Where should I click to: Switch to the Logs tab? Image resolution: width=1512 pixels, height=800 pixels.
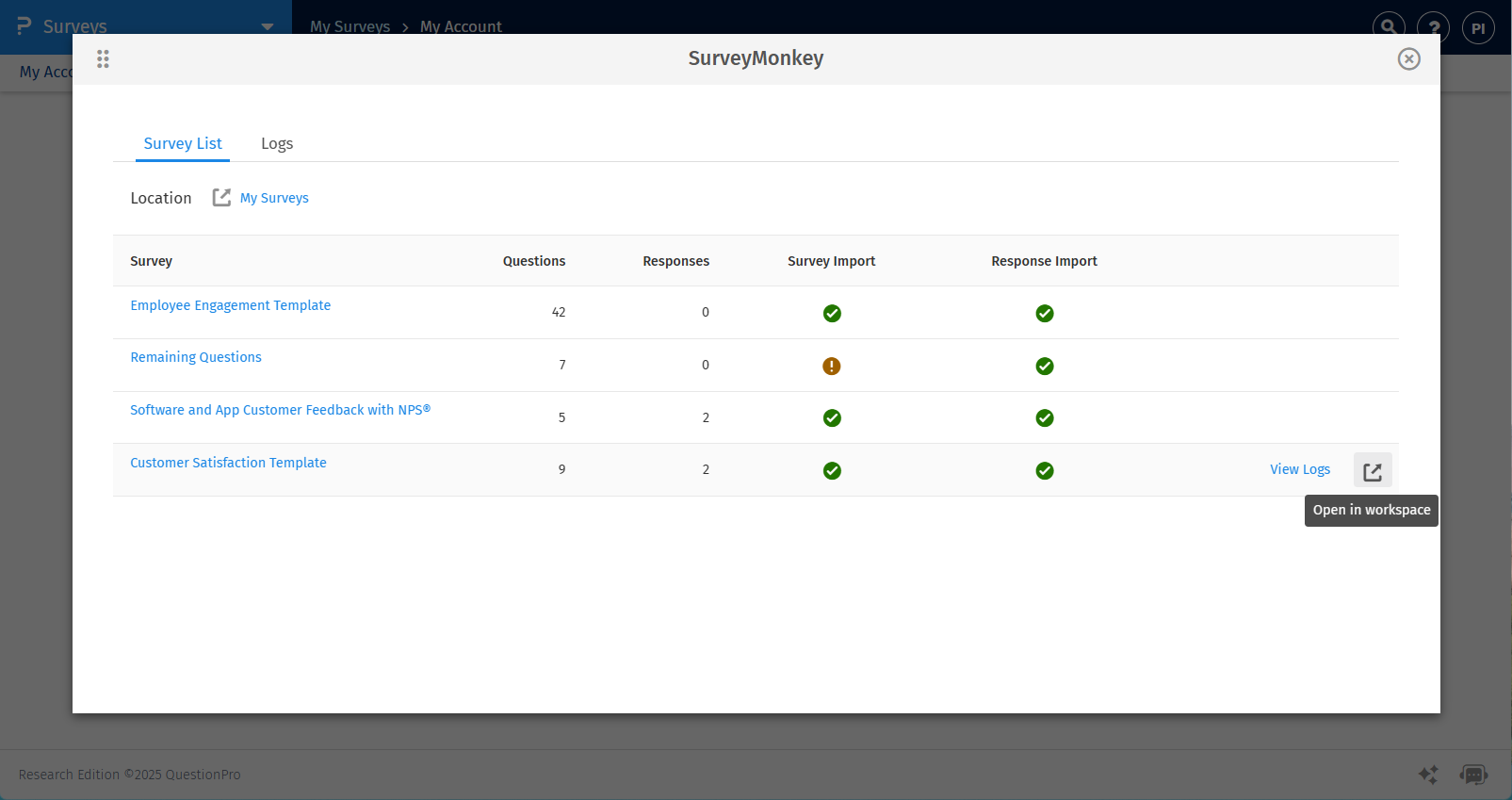click(277, 143)
